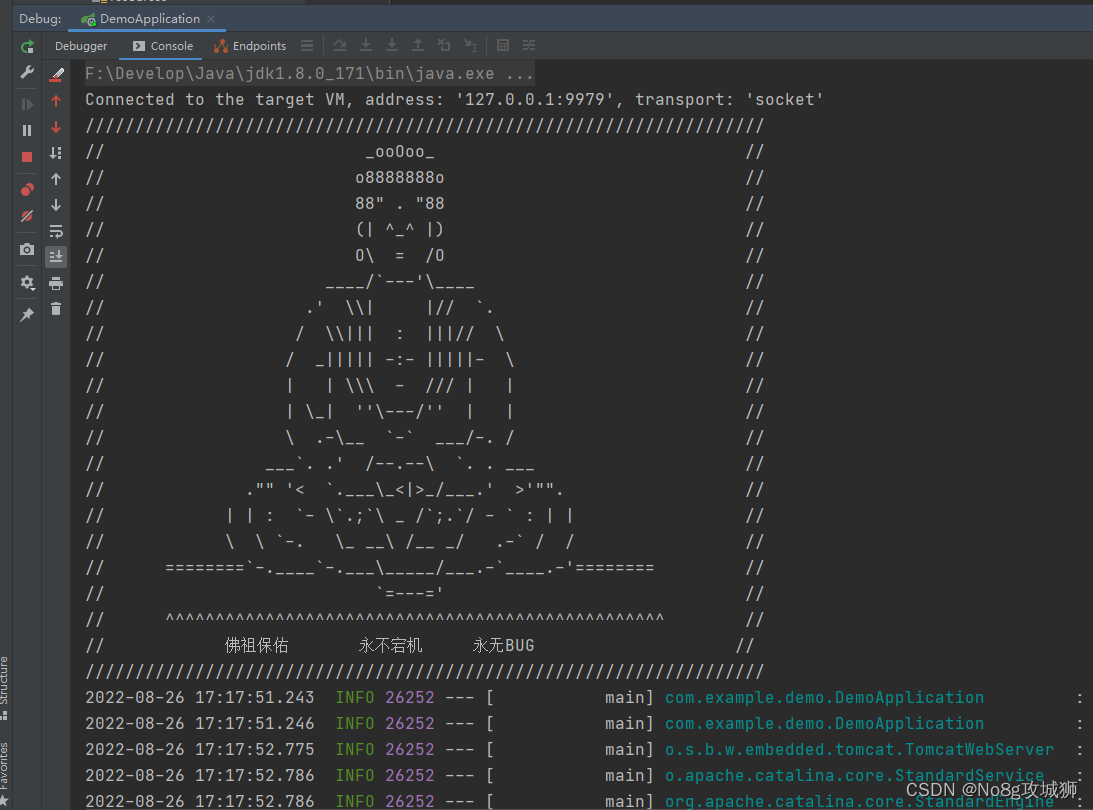The image size is (1093, 810).
Task: Open View Breakpoints double red circle icon
Action: pos(27,190)
